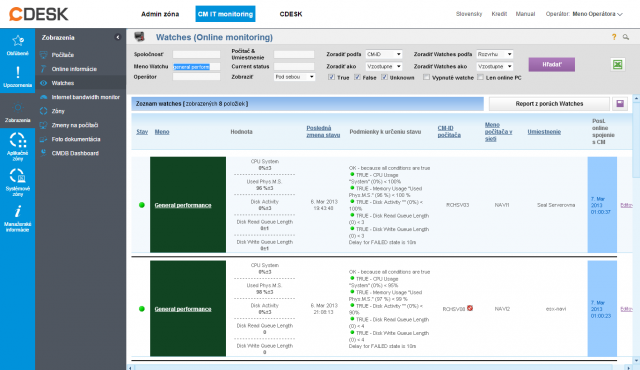Viewport: 640px width, 370px height.
Task: Sort by Meno column header
Action: tap(162, 132)
